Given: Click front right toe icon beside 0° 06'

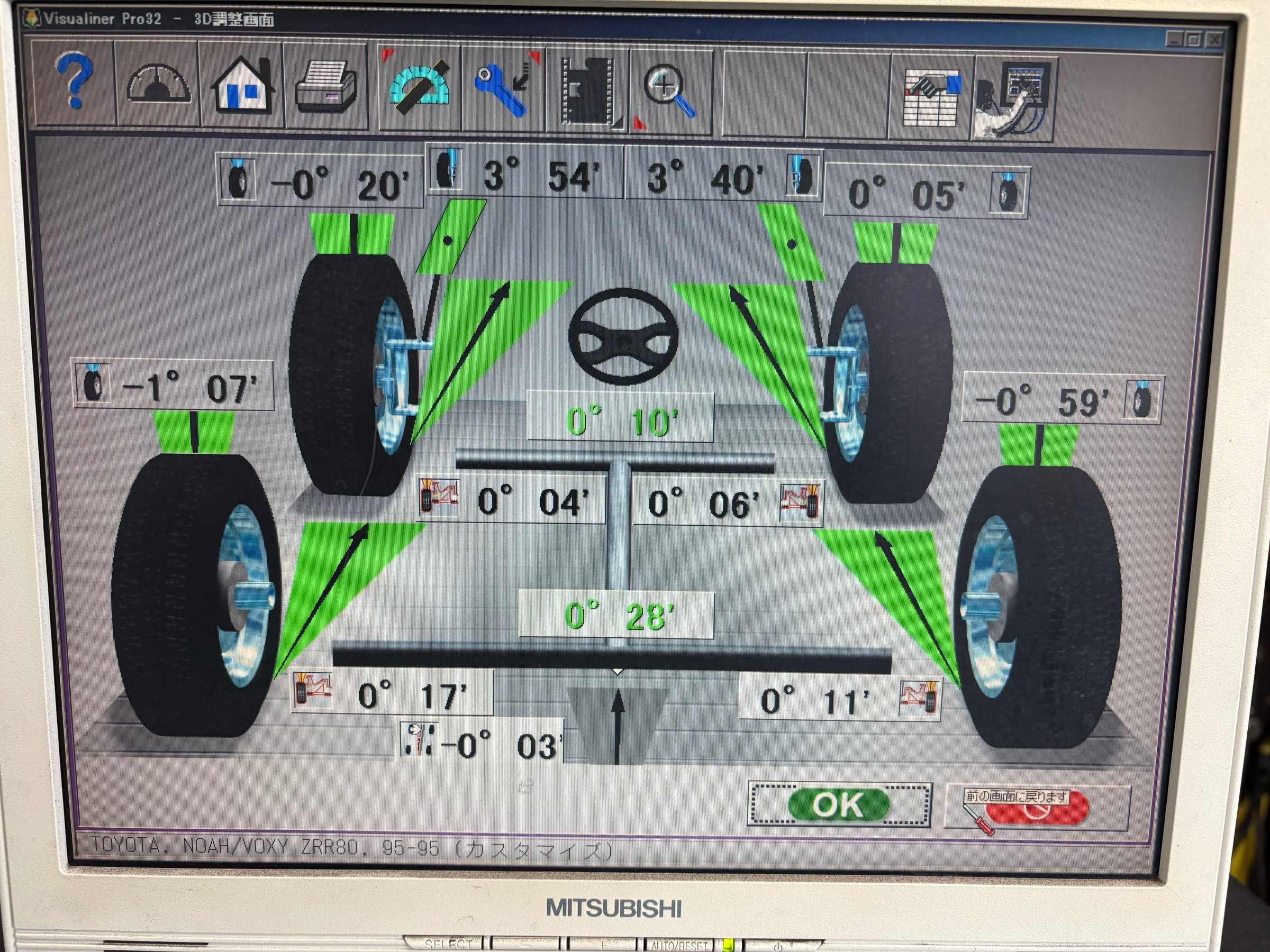Looking at the screenshot, I should point(800,504).
